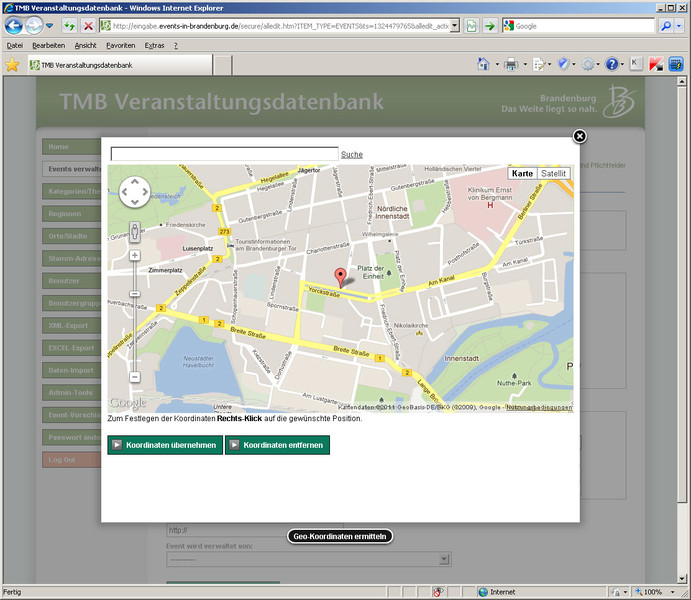This screenshot has width=691, height=600.
Task: Switch map to Satellit view
Action: (554, 174)
